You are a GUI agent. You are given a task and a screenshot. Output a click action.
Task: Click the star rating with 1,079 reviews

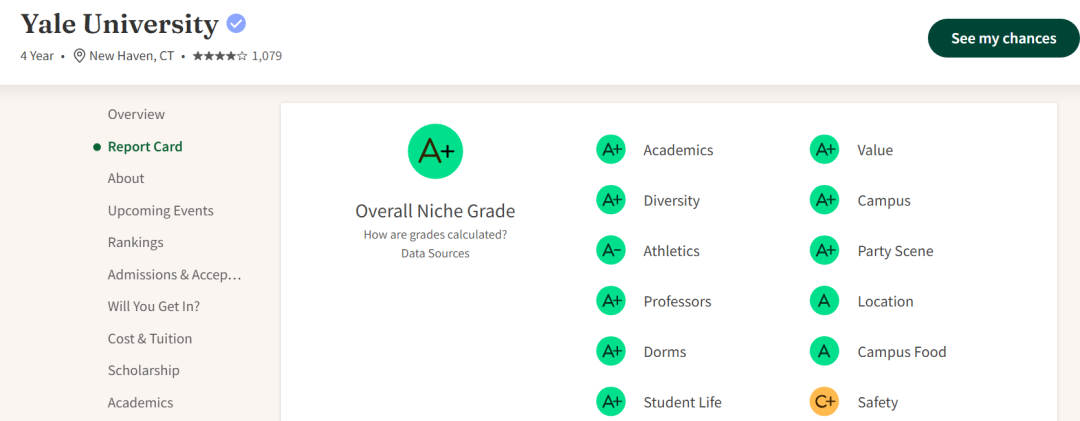click(237, 56)
